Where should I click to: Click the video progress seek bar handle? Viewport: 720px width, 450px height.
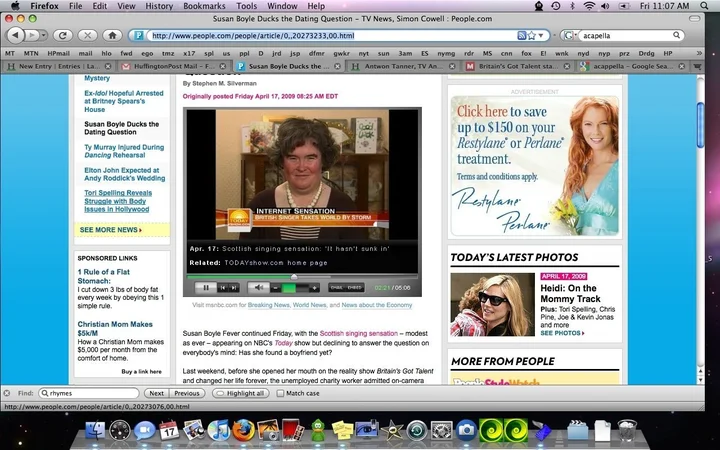tap(294, 276)
